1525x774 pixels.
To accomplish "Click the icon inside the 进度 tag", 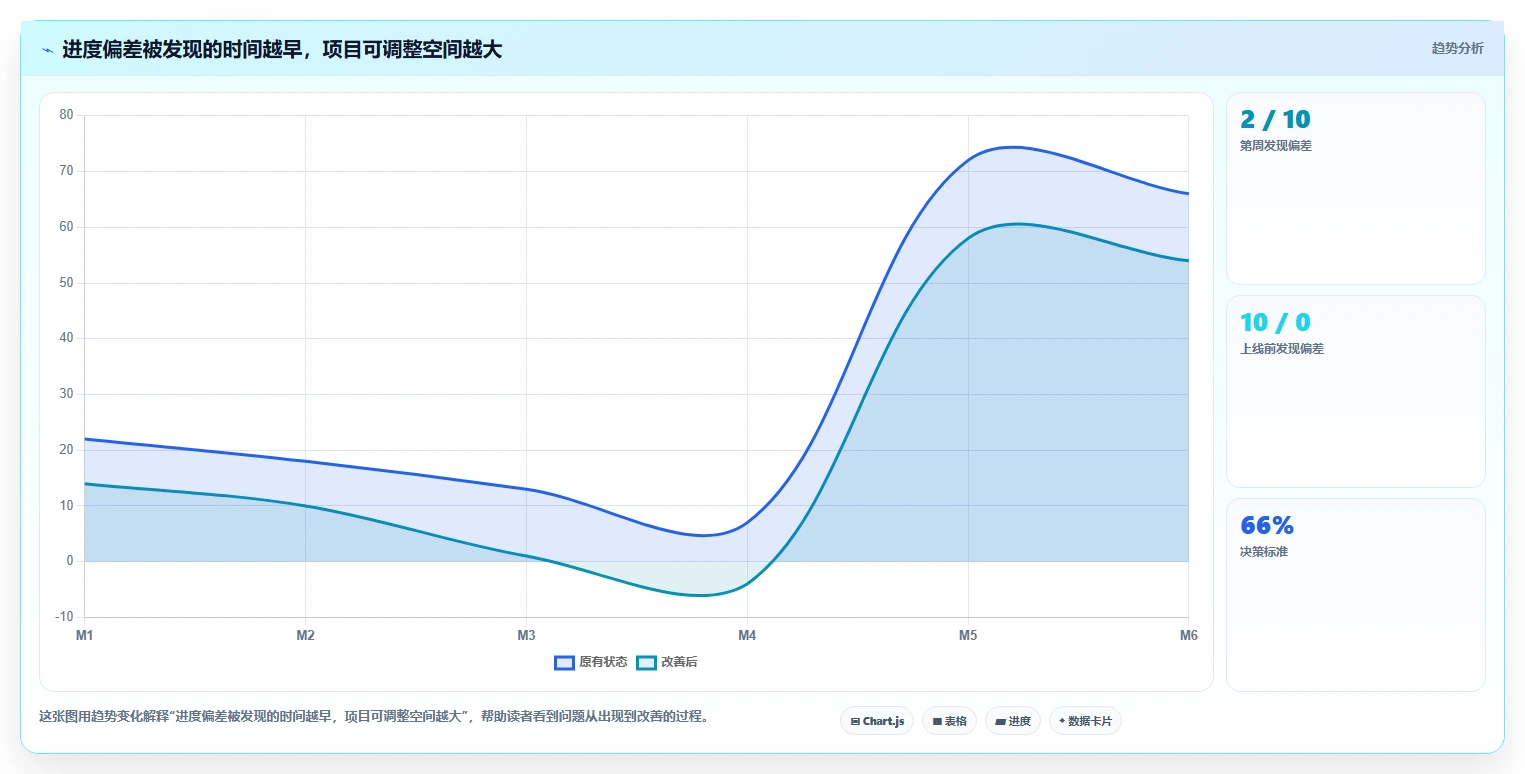I will click(x=1000, y=721).
